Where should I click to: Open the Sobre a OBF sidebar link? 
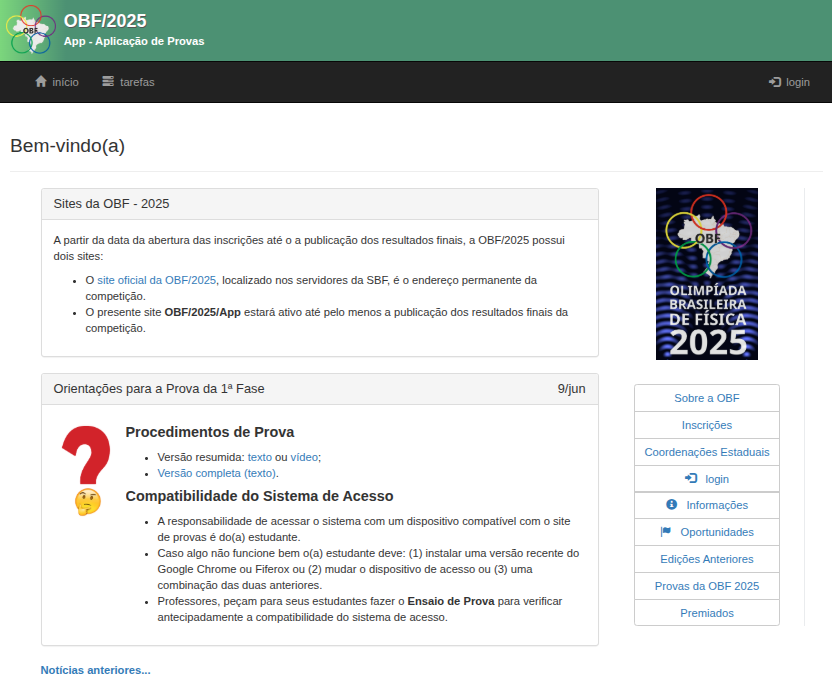point(707,398)
